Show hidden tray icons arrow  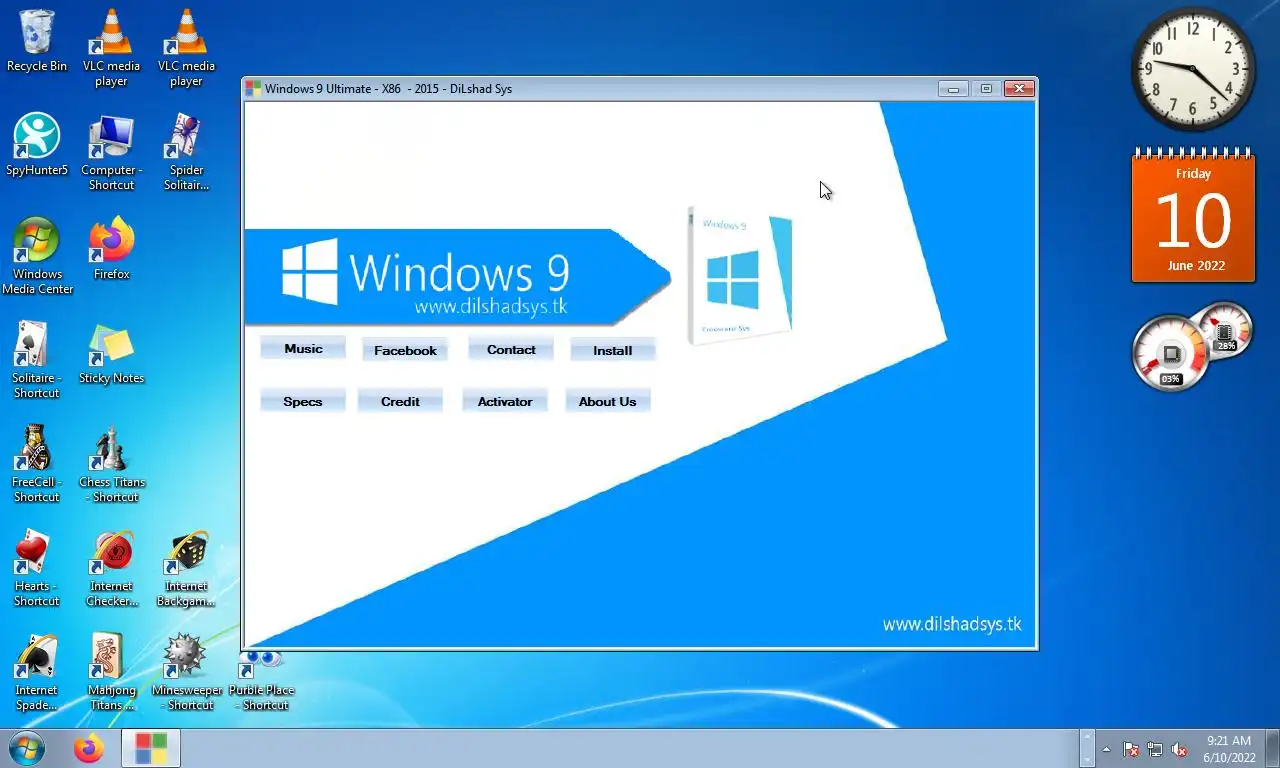click(x=1106, y=749)
